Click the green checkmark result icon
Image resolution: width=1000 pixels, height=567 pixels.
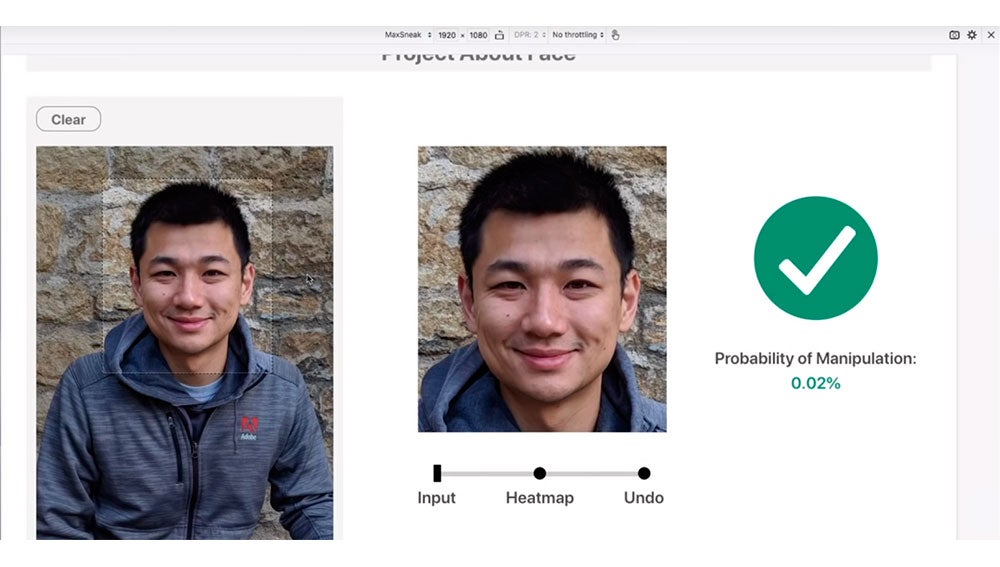(x=815, y=258)
